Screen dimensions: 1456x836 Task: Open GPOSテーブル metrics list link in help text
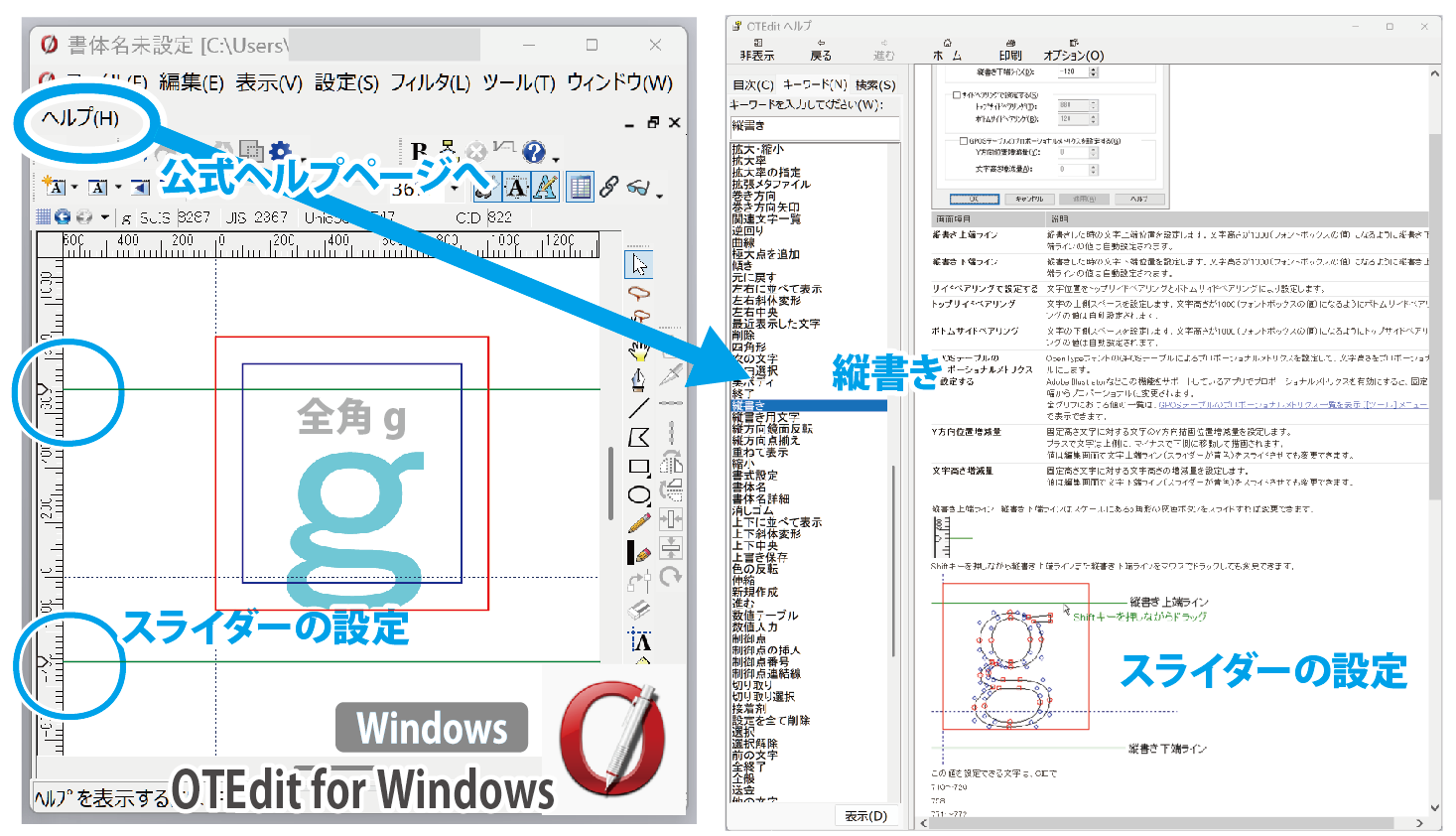1293,405
